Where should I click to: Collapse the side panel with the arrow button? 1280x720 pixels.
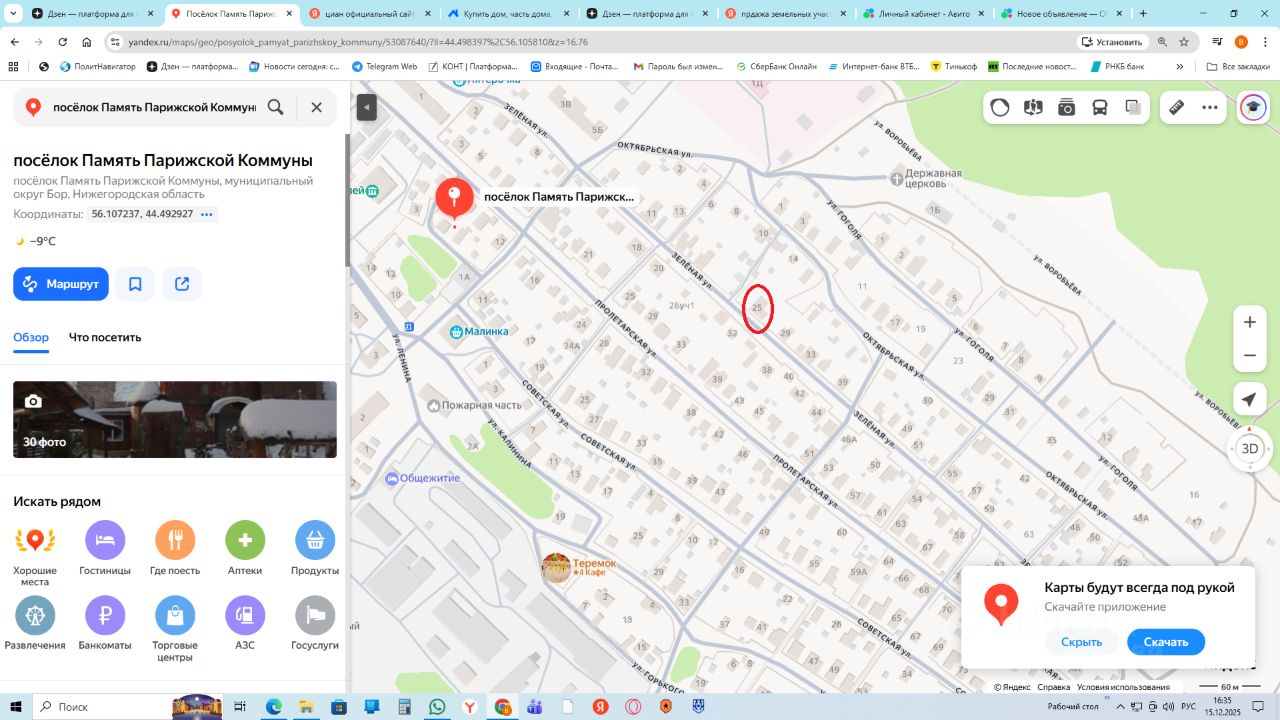(x=367, y=107)
